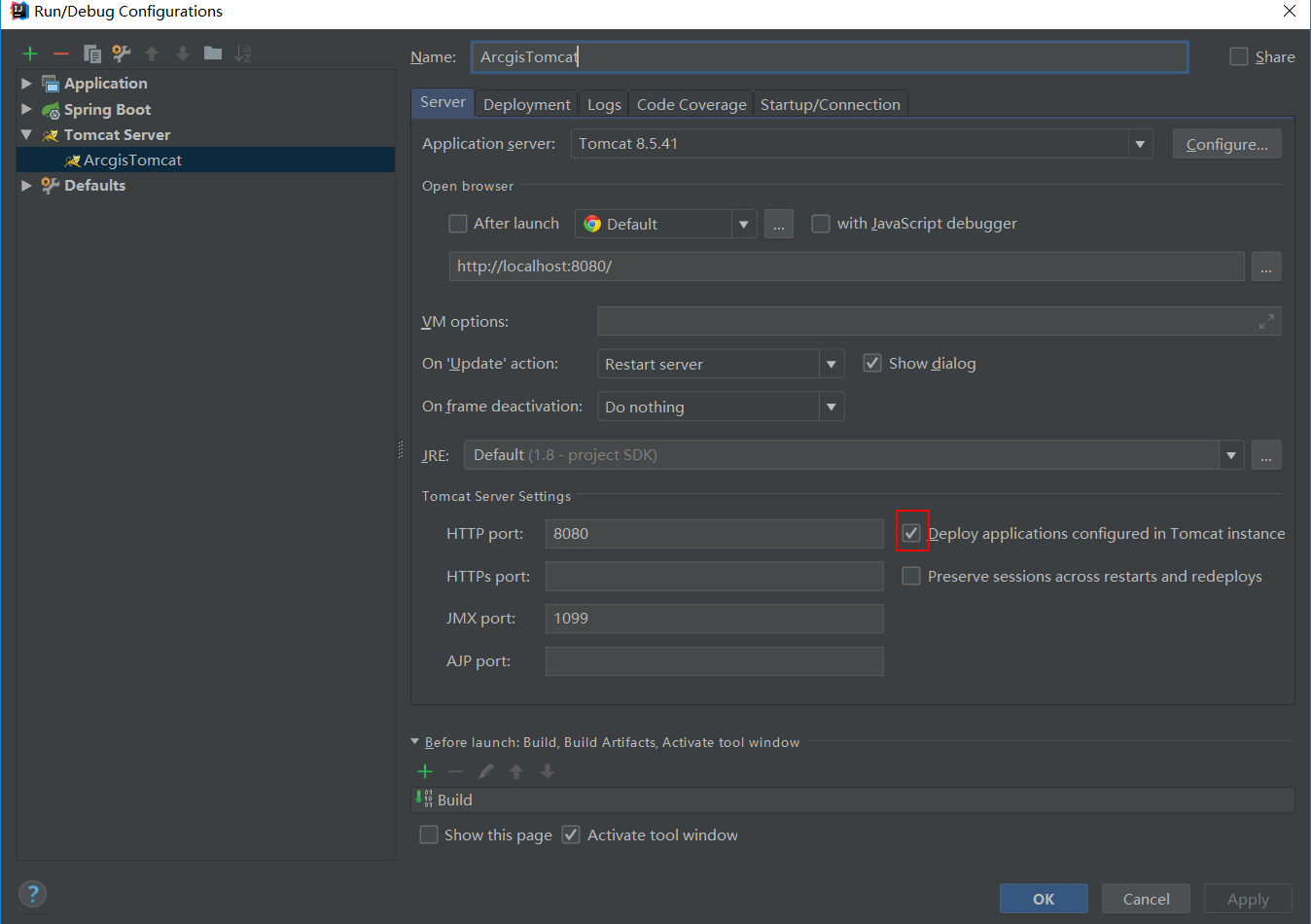Viewport: 1311px width, 924px height.
Task: Enable Preserve sessions across restarts and redeploys
Action: click(911, 576)
